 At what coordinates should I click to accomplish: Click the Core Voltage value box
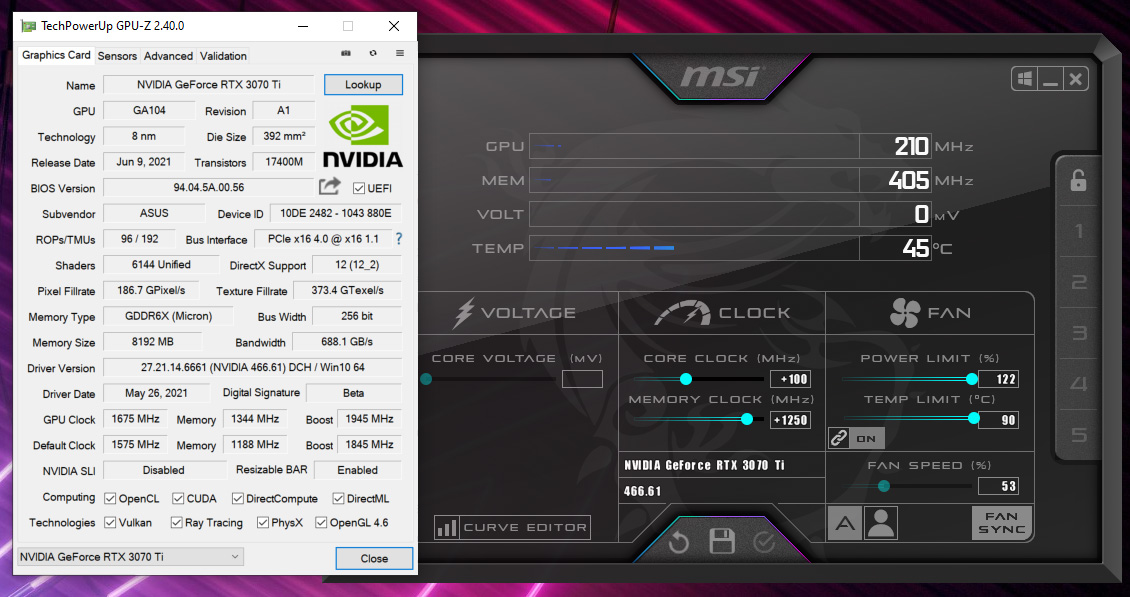[x=582, y=379]
